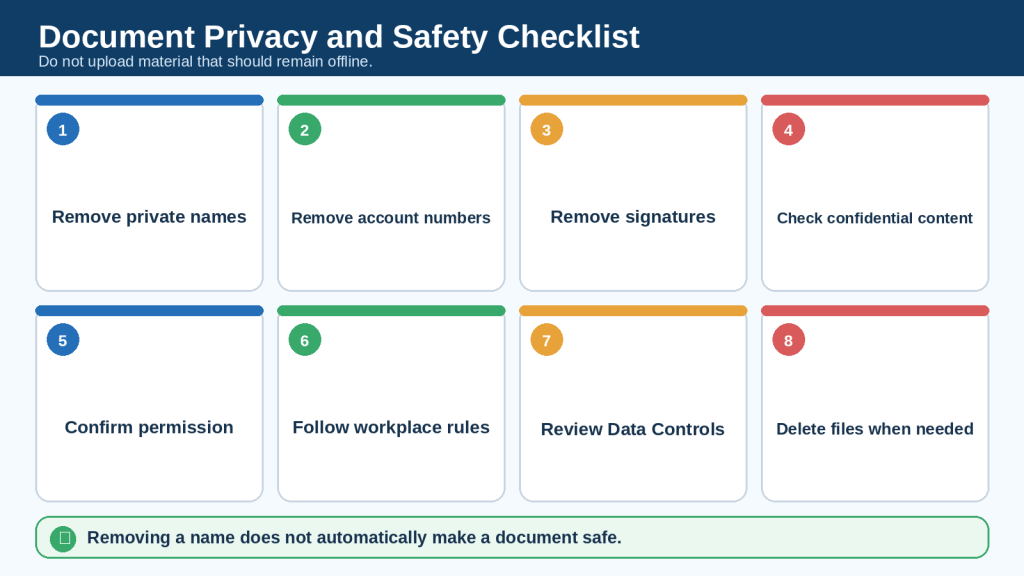
Task: Click the red number 4 badge
Action: click(x=788, y=129)
